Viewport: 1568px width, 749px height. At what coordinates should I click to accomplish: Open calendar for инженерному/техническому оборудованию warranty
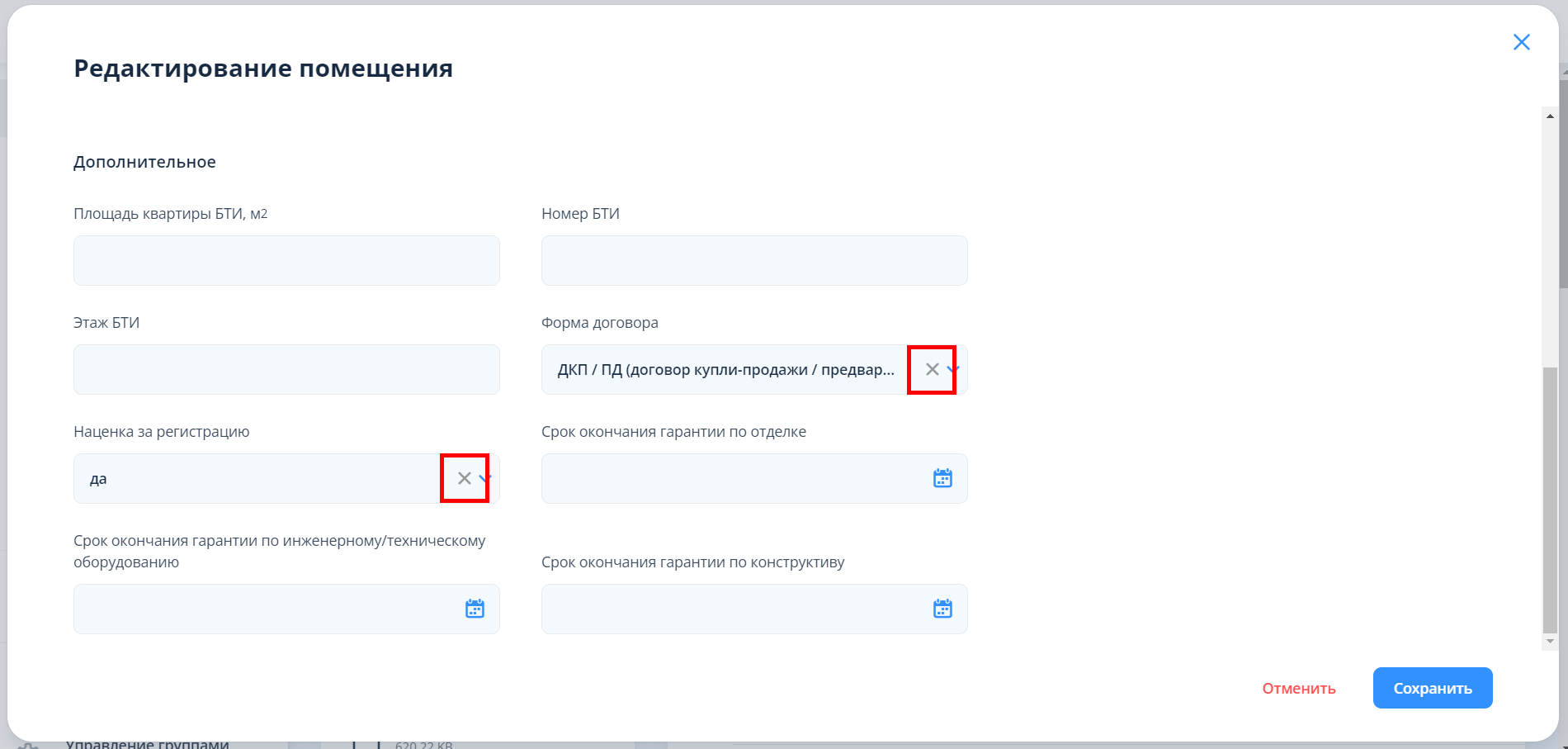pos(475,609)
